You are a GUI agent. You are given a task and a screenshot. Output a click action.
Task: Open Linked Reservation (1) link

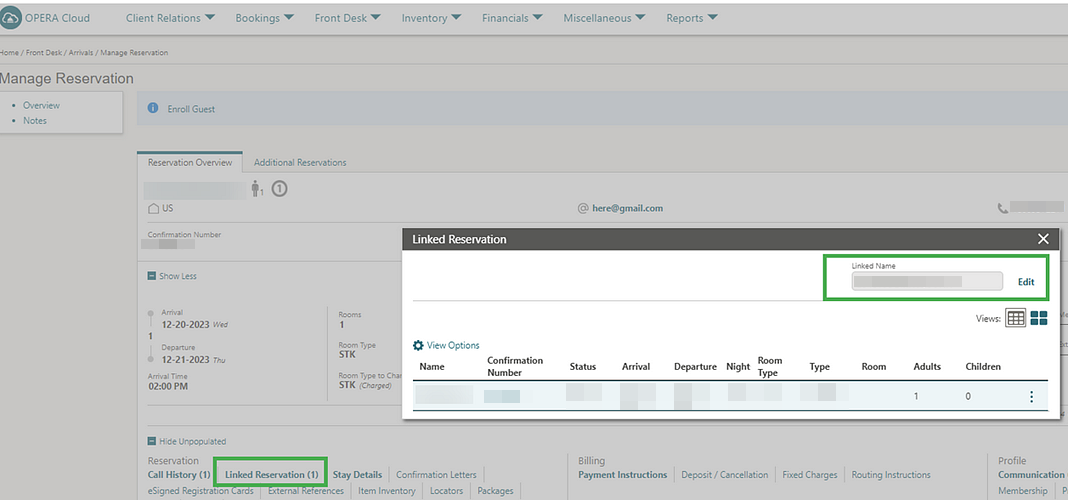click(x=272, y=475)
